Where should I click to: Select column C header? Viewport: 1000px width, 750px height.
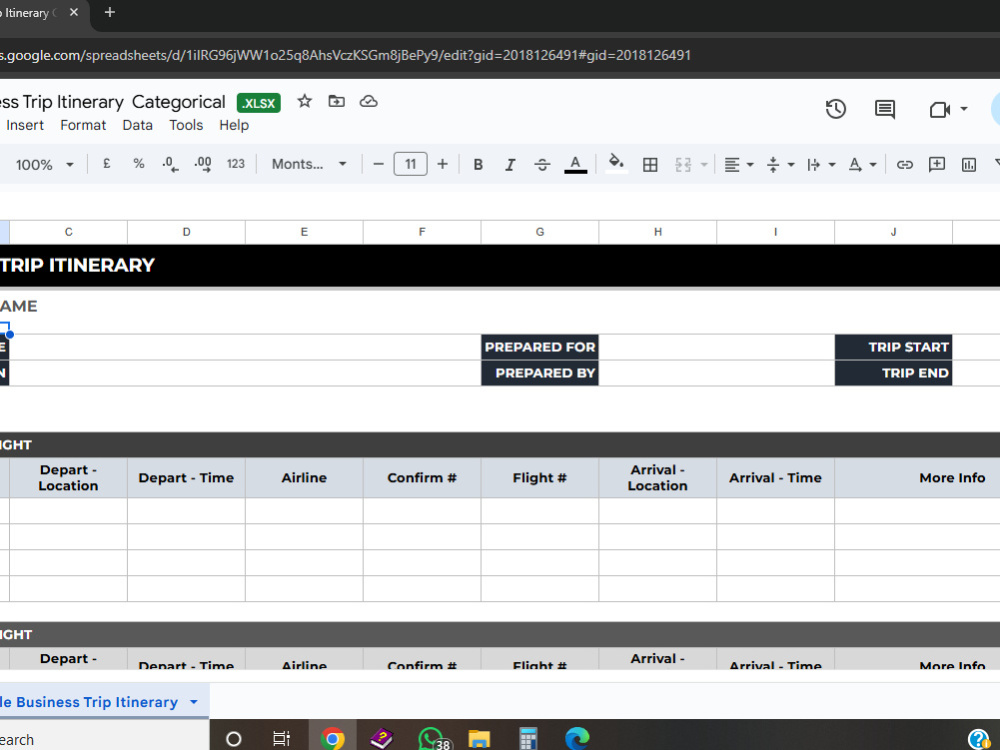coord(68,232)
